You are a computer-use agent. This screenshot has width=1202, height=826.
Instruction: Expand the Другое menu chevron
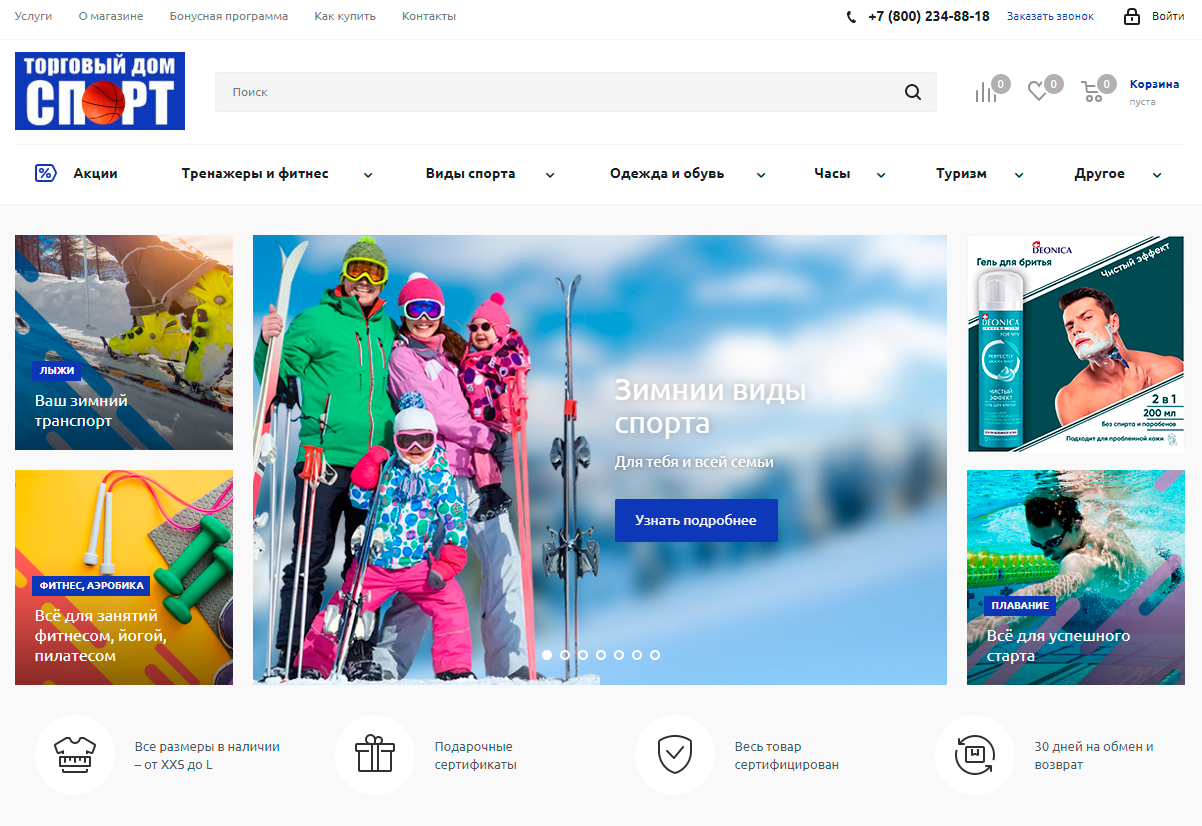pyautogui.click(x=1157, y=175)
